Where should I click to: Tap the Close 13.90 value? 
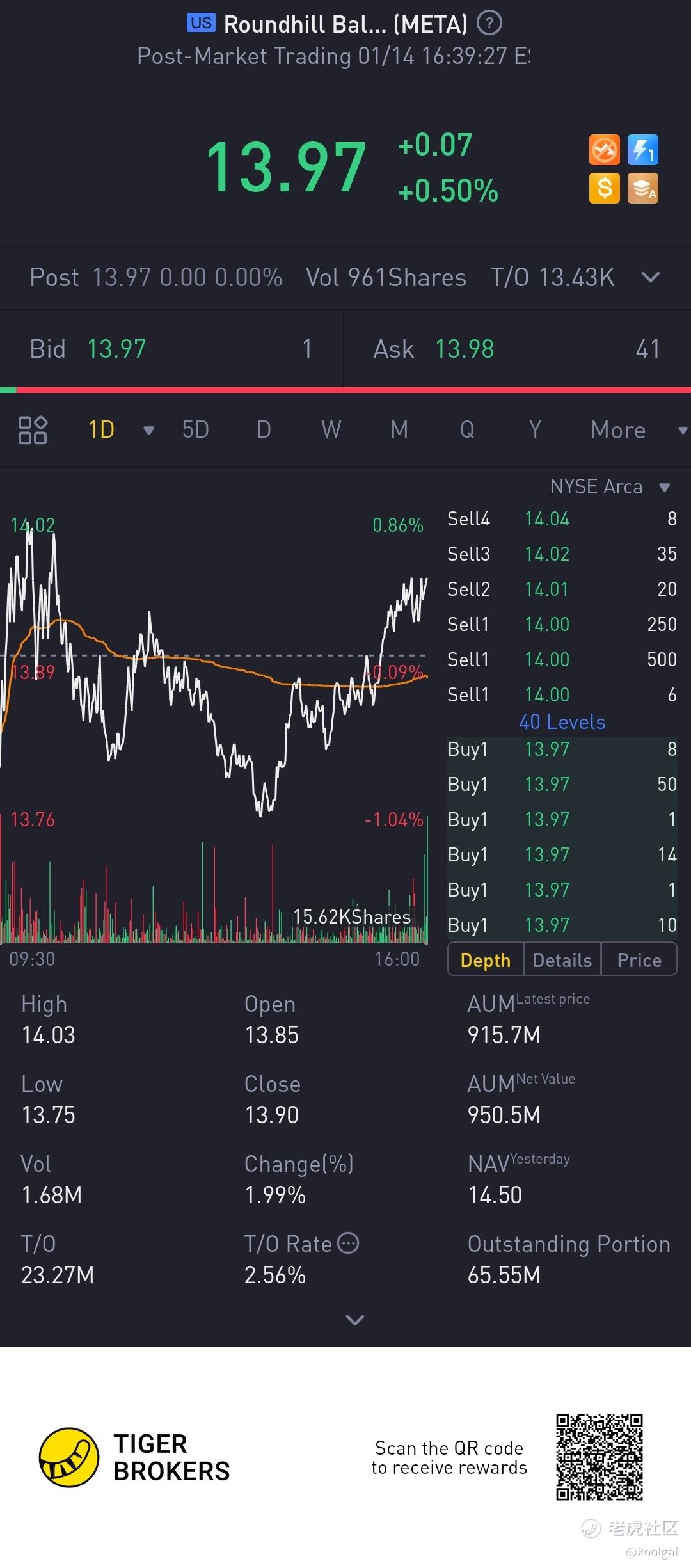click(x=272, y=1115)
